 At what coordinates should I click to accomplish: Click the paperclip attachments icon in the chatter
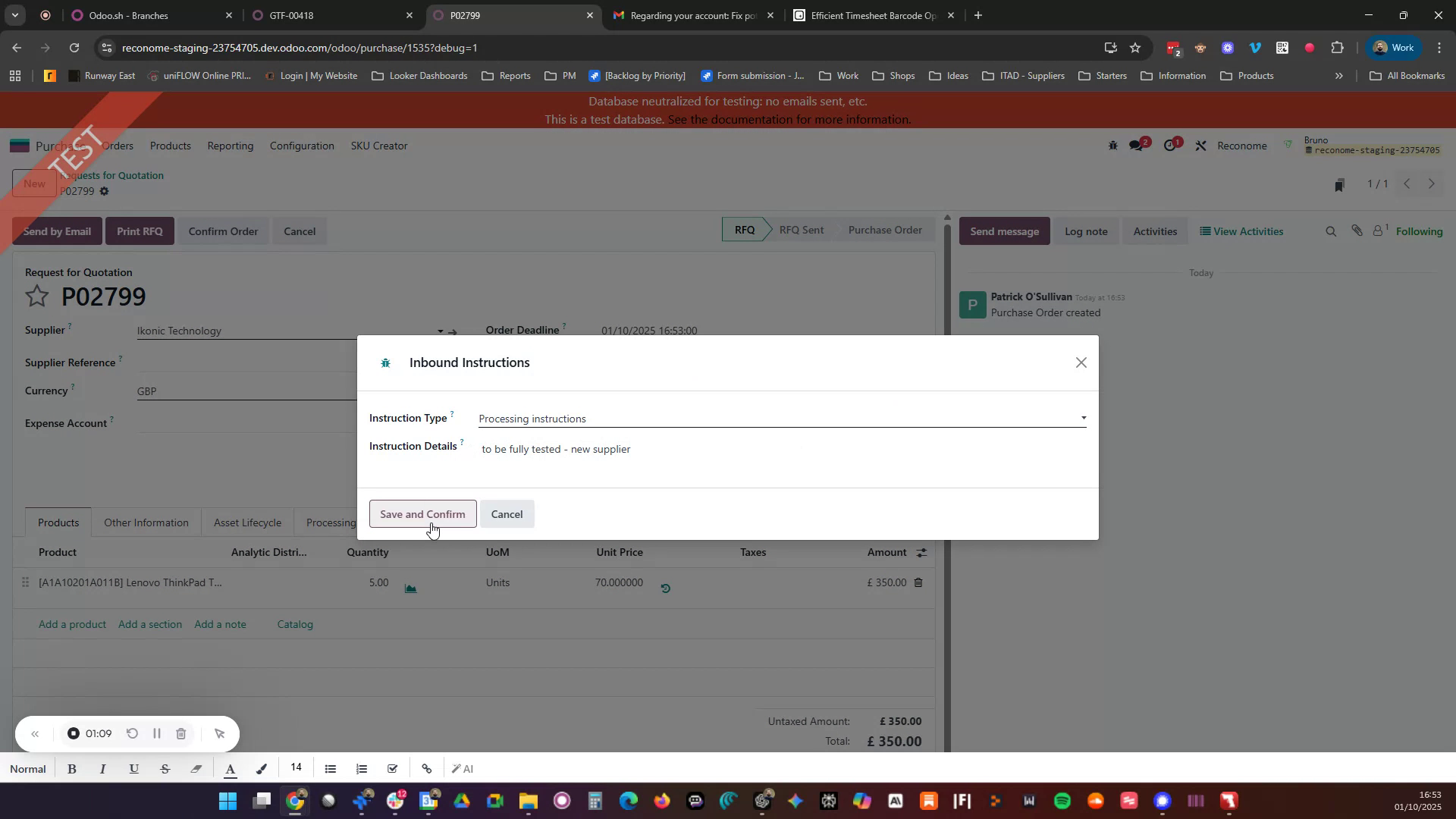coord(1357,231)
